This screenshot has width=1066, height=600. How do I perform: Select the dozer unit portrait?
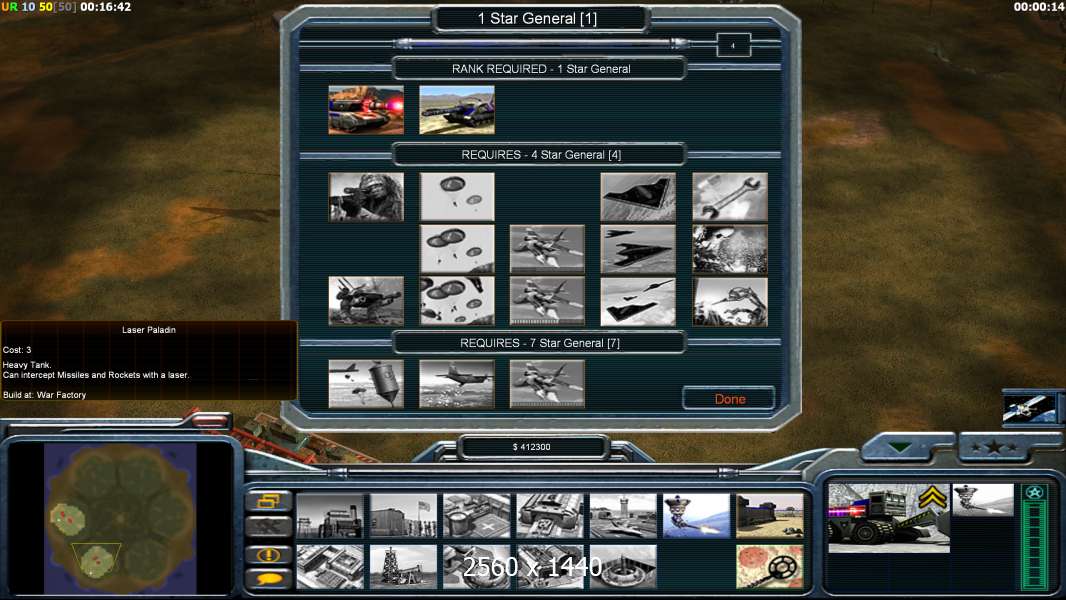(x=889, y=517)
